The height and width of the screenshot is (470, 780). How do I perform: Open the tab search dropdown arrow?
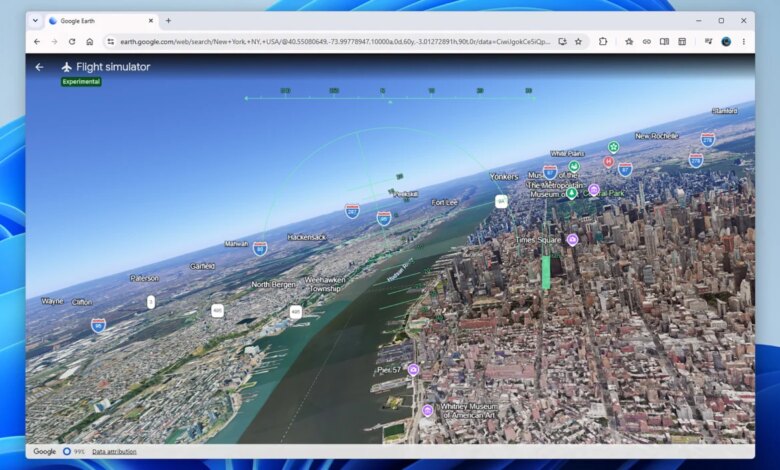coord(35,21)
